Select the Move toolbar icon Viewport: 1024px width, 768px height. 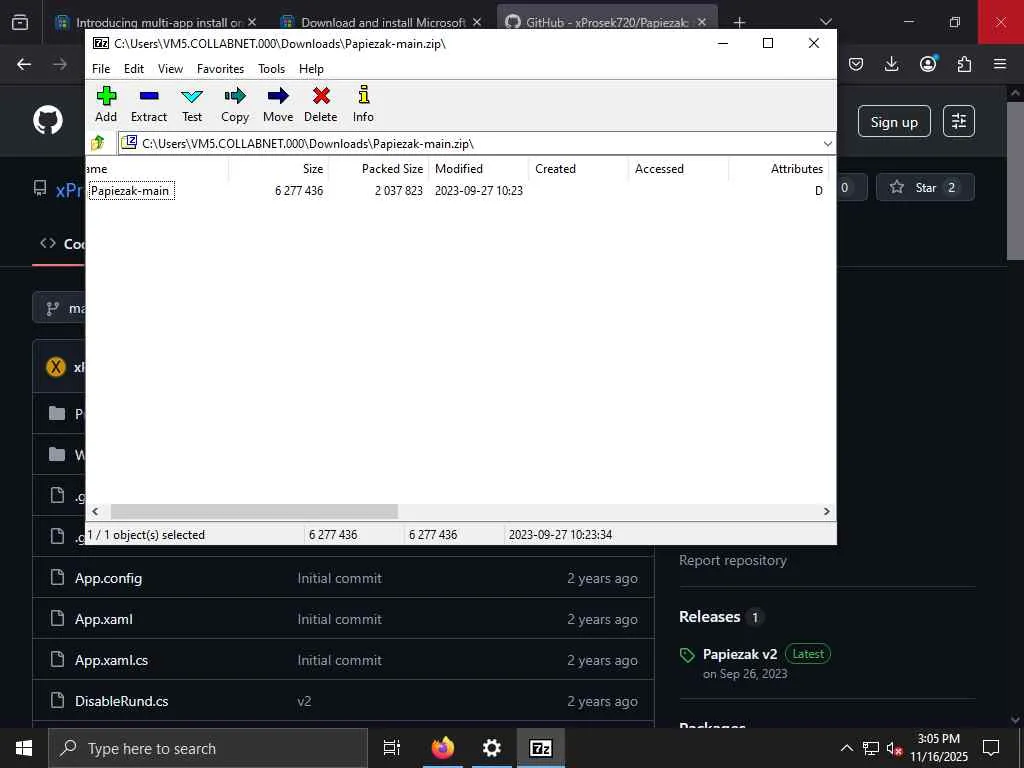point(278,104)
